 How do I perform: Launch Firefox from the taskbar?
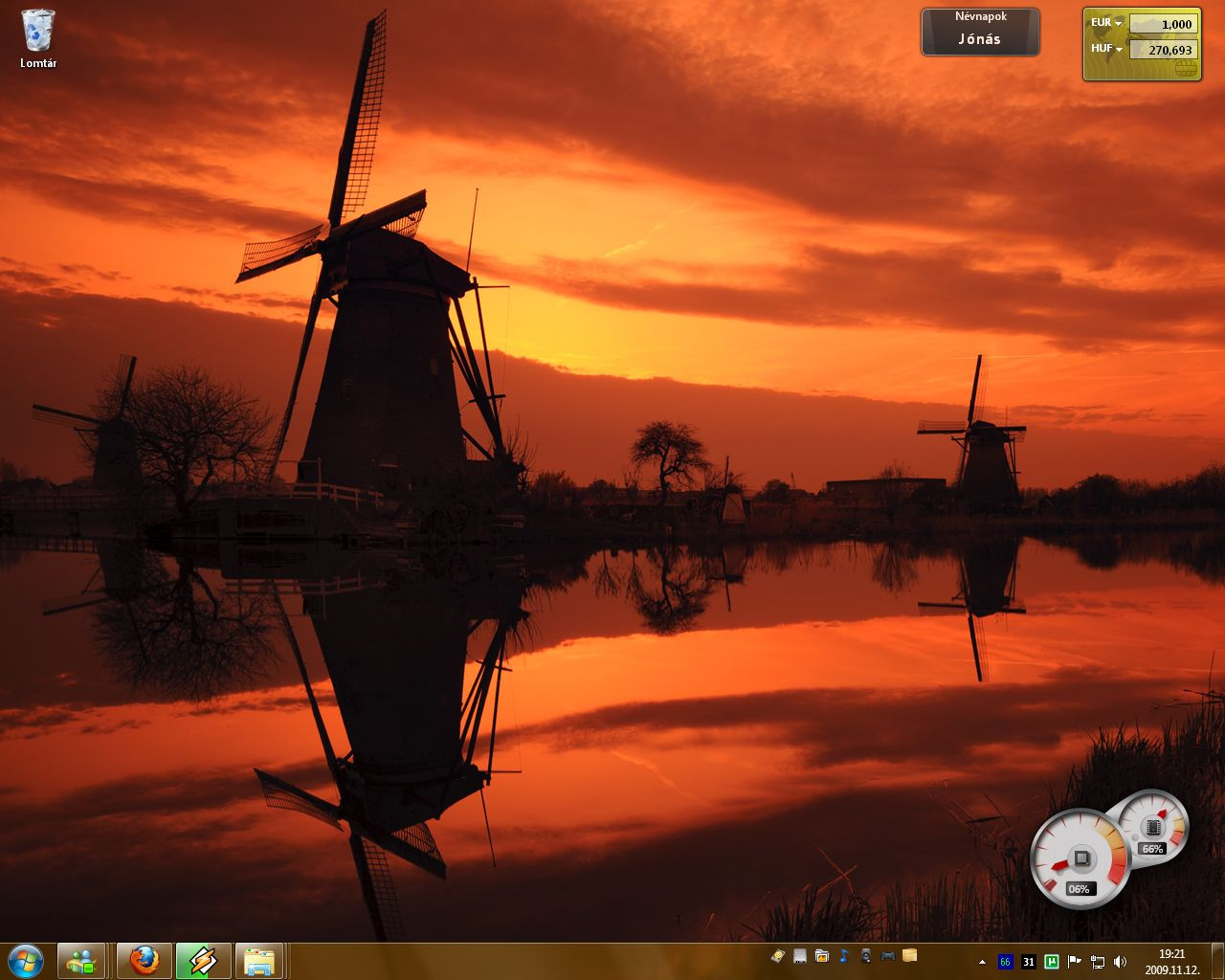click(145, 961)
